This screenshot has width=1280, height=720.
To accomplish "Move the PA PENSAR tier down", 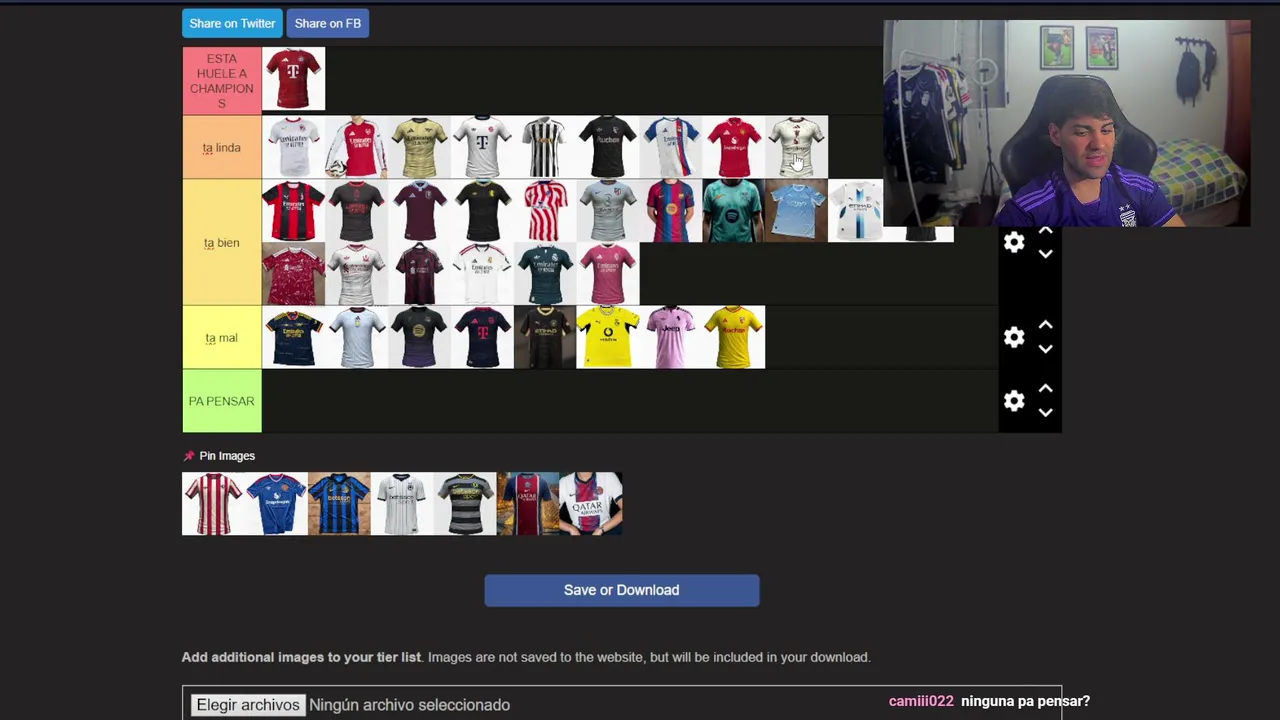I will coord(1045,412).
